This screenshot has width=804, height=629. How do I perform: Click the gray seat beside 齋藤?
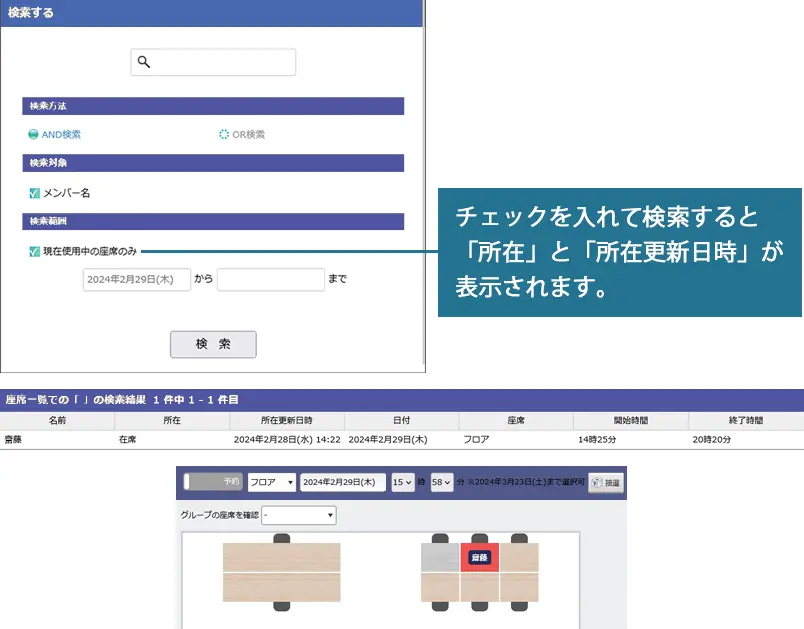pos(440,557)
